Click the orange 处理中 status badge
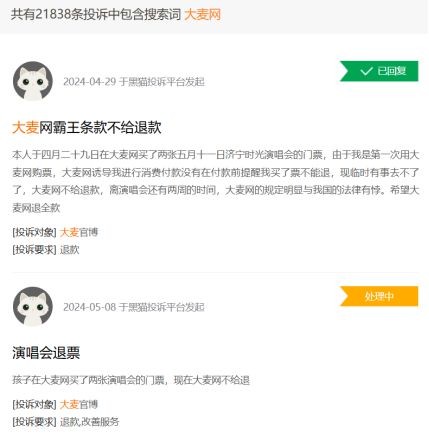The image size is (429, 435). [x=379, y=296]
